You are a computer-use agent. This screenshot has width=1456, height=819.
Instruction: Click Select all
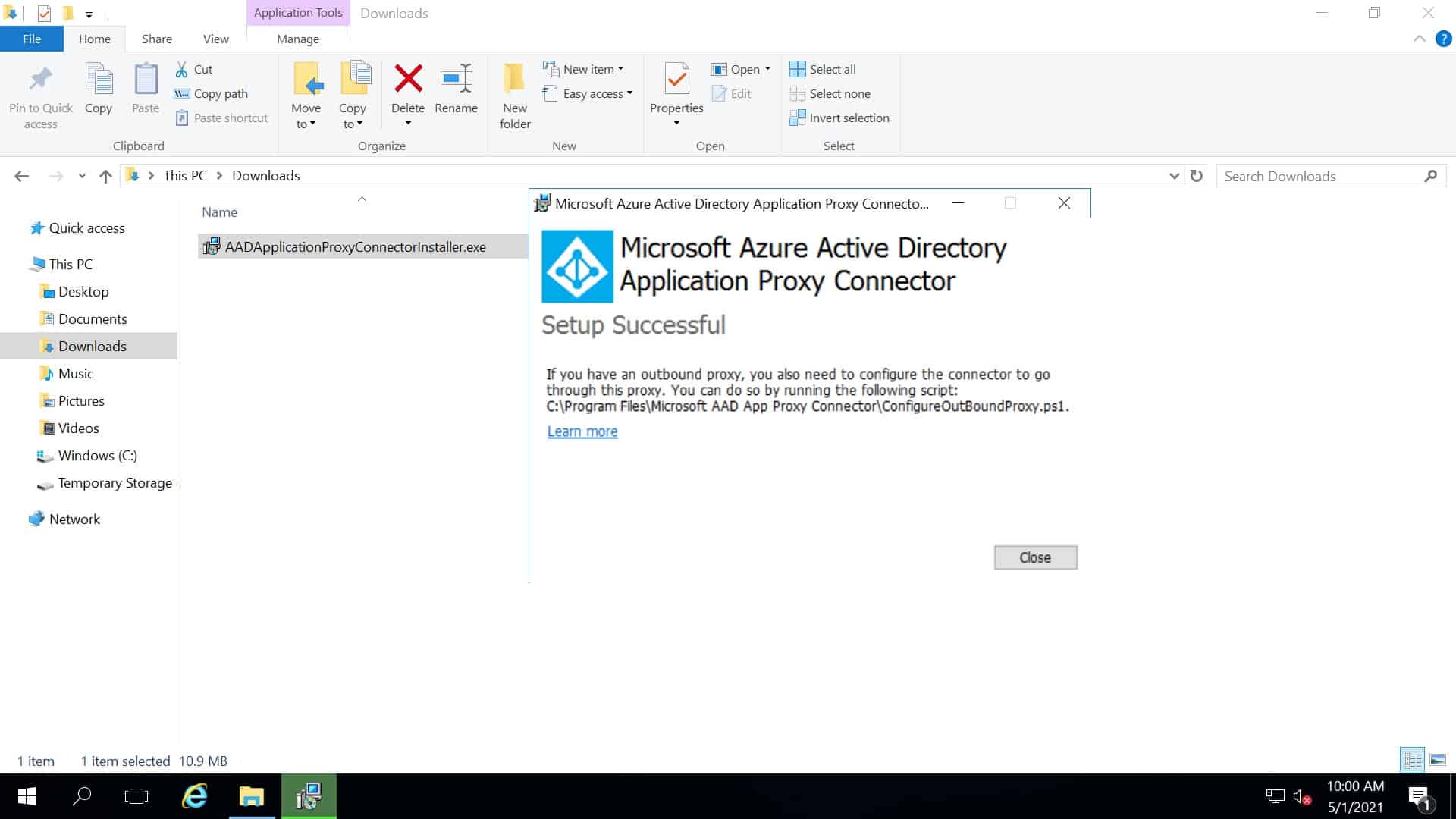tap(823, 69)
